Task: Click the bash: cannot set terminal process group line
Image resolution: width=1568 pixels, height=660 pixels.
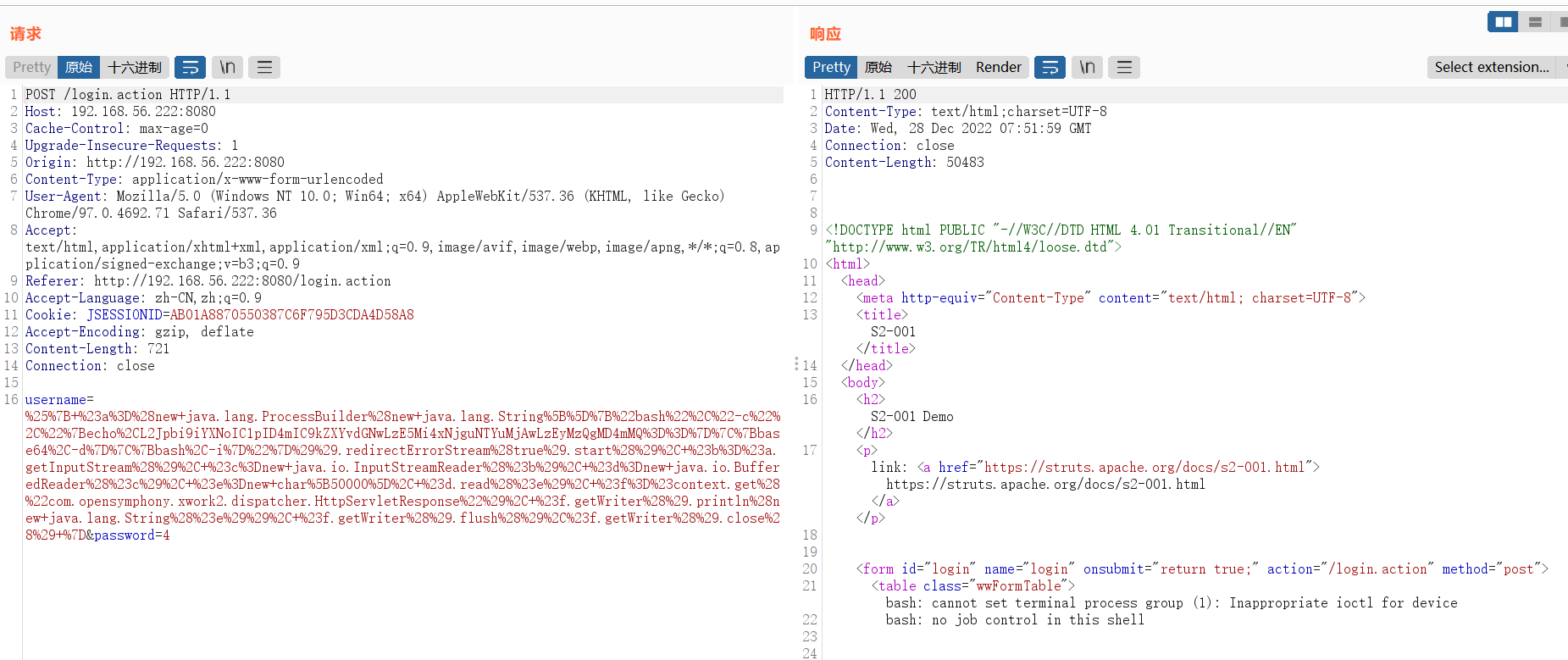Action: point(1172,603)
